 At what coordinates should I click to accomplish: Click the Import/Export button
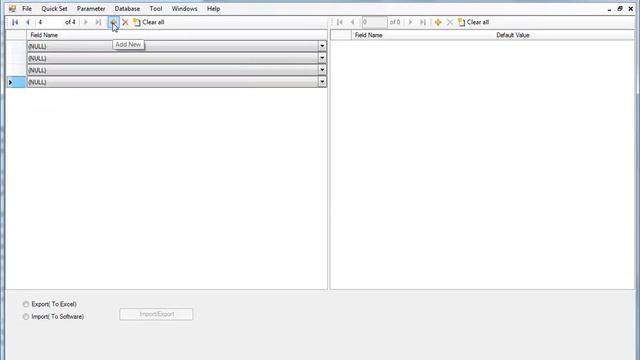156,314
